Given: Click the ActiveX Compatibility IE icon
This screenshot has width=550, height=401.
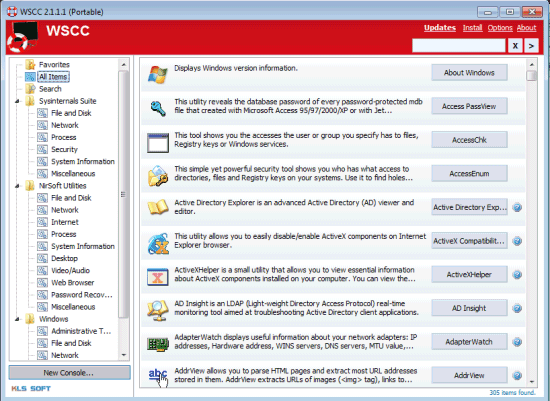Looking at the screenshot, I should [x=158, y=243].
